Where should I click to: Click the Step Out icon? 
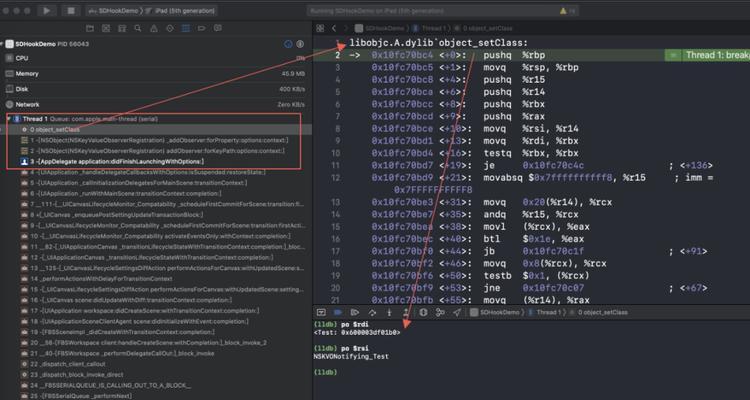pos(406,312)
